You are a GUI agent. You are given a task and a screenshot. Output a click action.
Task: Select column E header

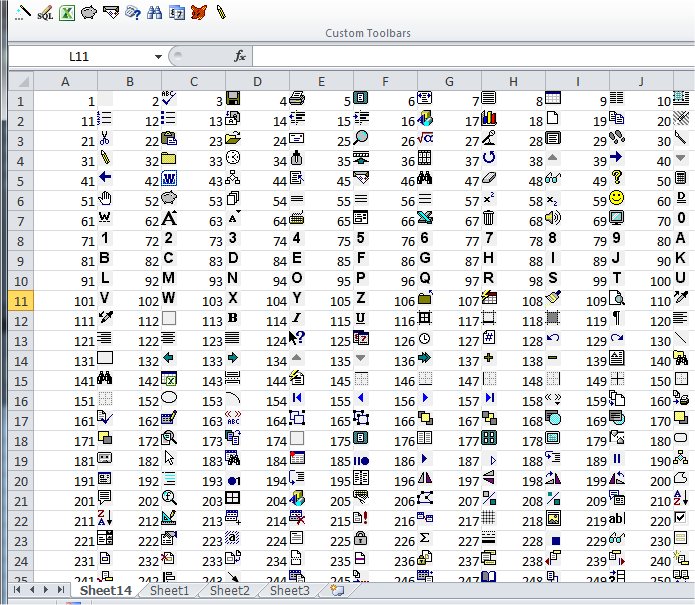point(321,82)
